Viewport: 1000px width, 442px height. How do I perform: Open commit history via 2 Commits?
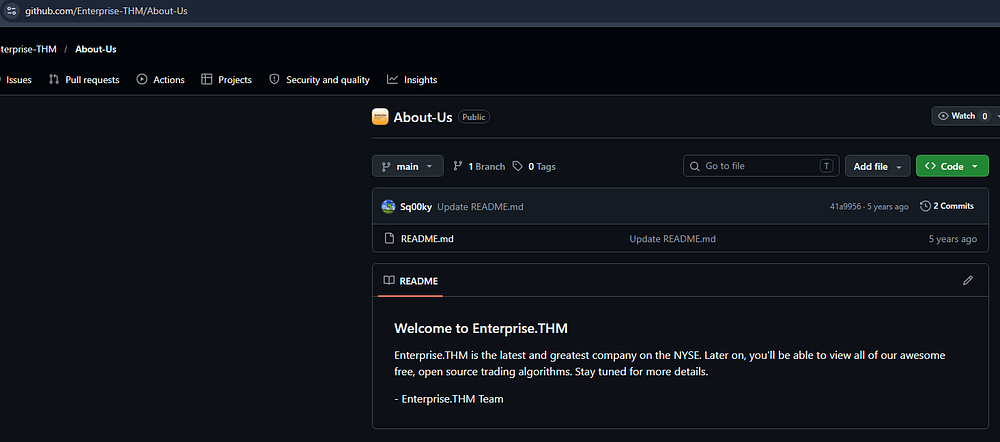[947, 206]
